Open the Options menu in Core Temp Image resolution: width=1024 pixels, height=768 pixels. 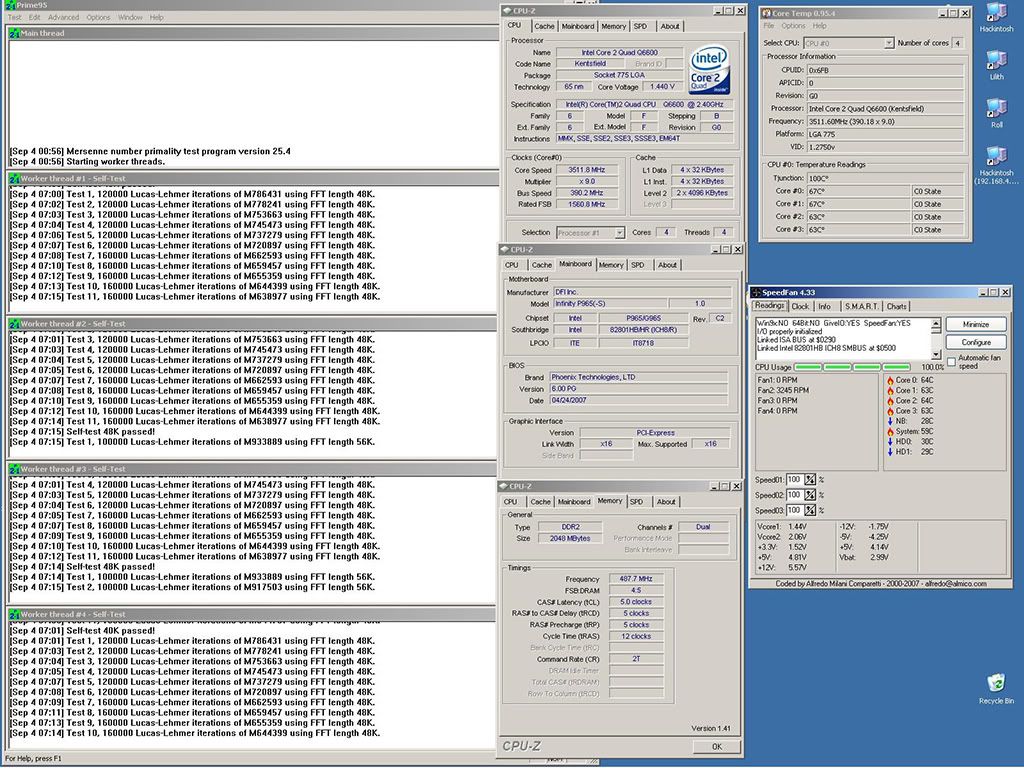793,26
